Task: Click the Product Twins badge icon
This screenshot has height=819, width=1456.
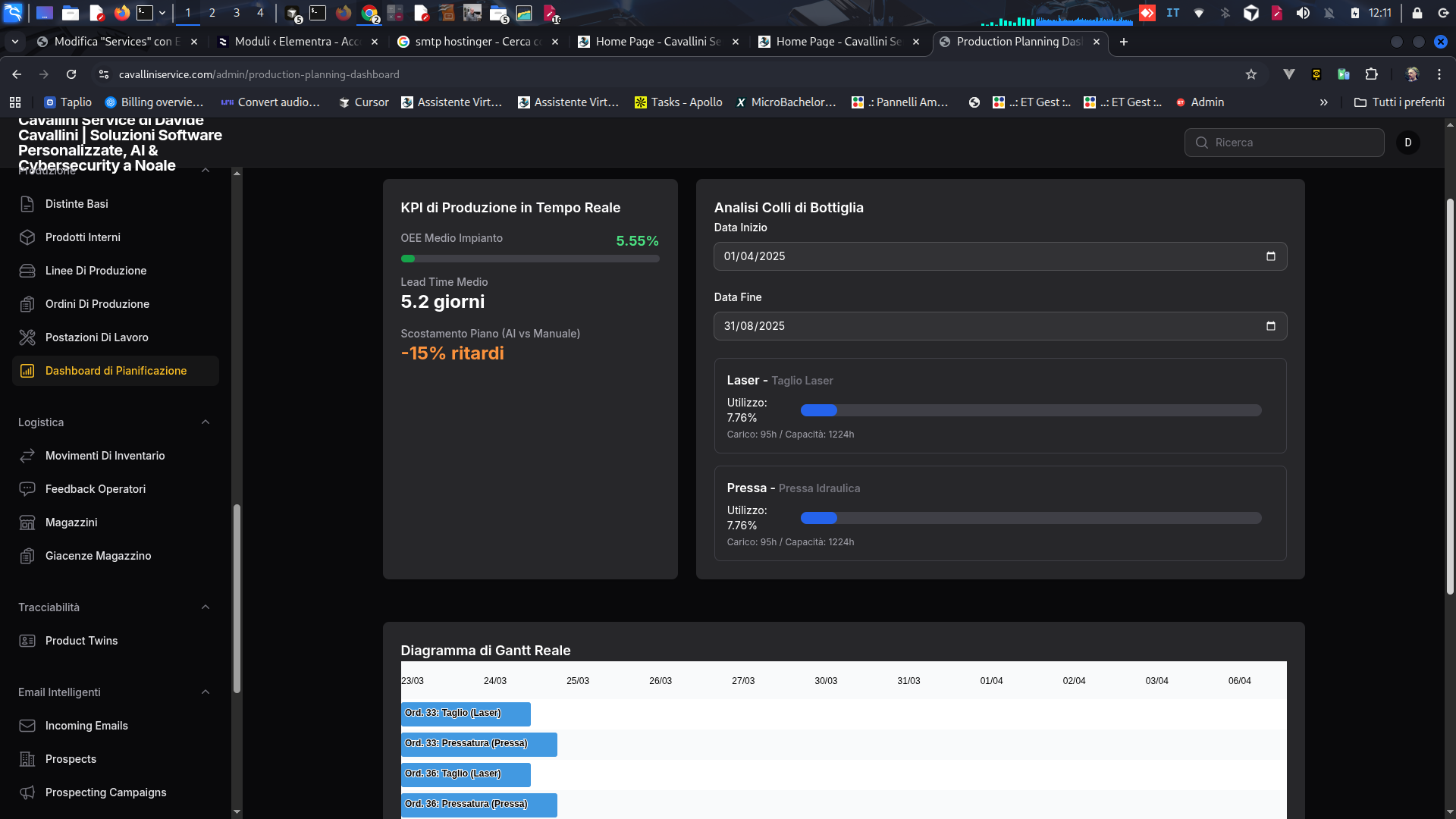Action: pyautogui.click(x=27, y=641)
